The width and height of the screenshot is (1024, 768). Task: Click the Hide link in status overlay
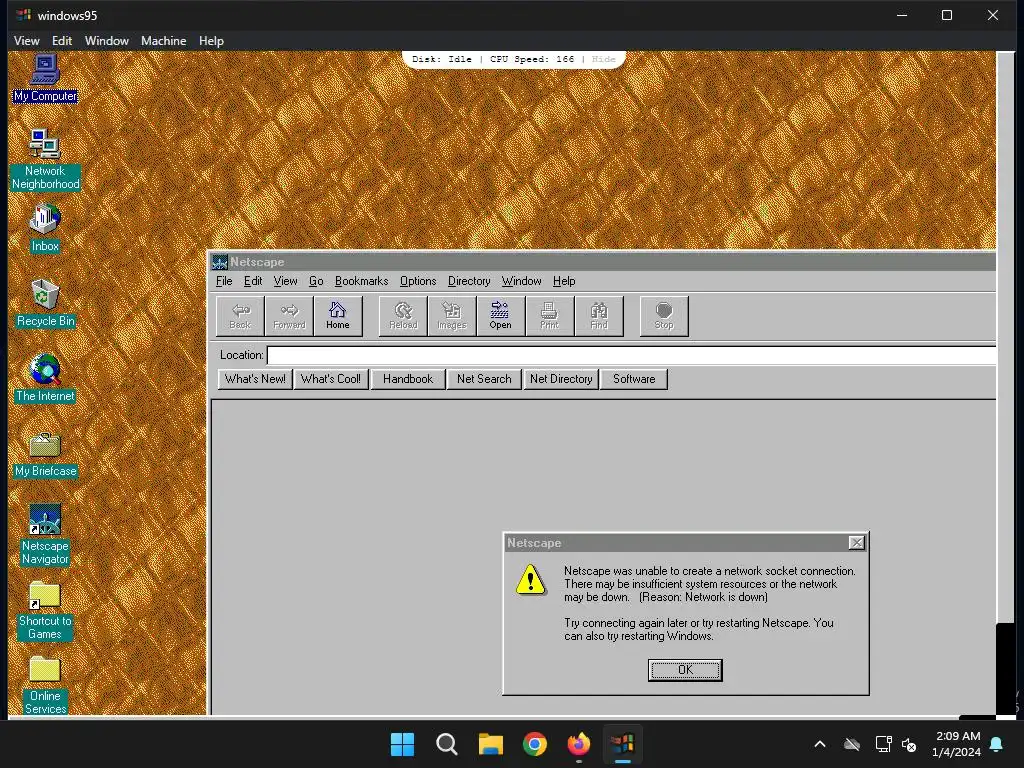(603, 59)
